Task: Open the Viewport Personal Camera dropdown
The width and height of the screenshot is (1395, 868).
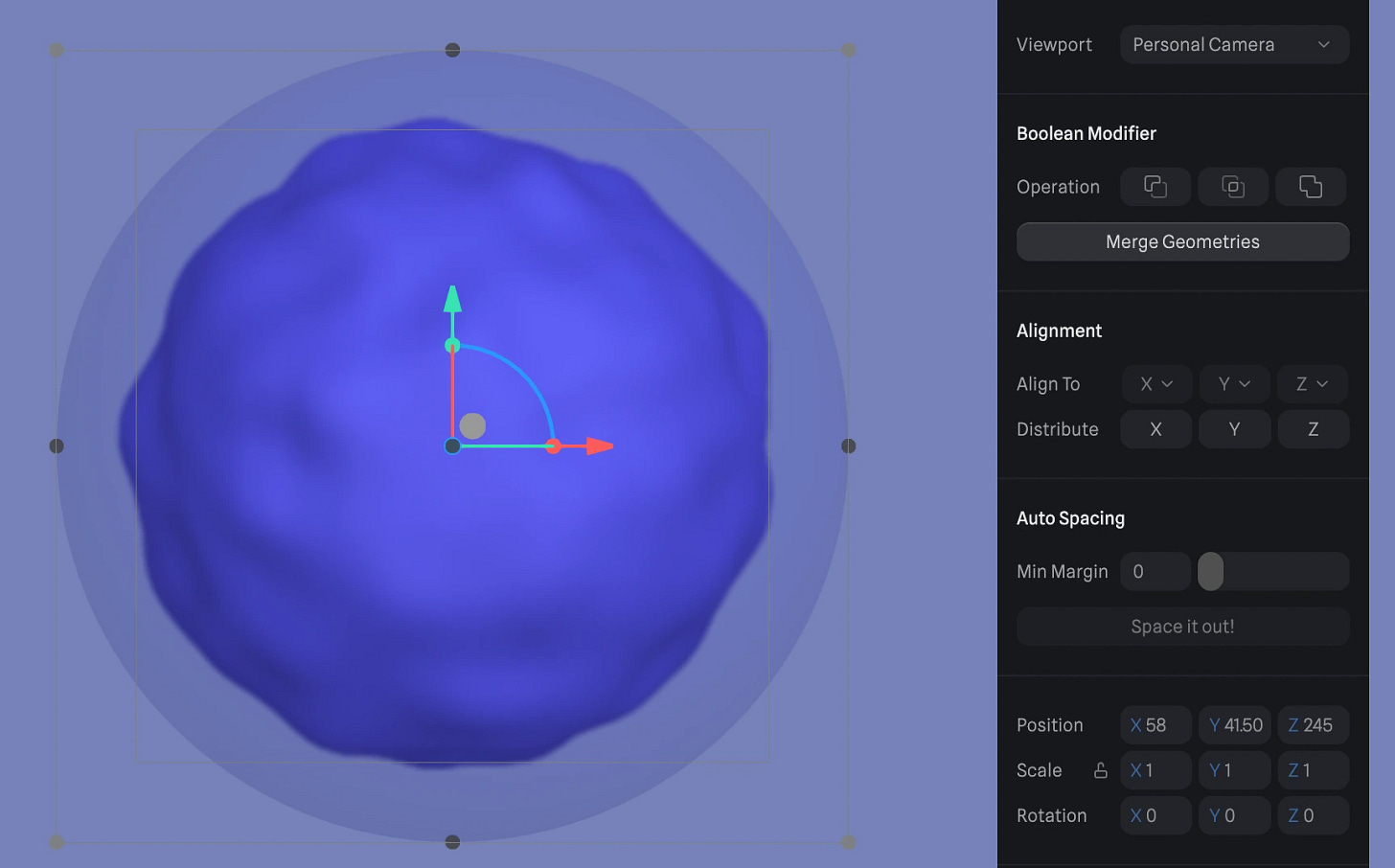Action: click(x=1234, y=45)
